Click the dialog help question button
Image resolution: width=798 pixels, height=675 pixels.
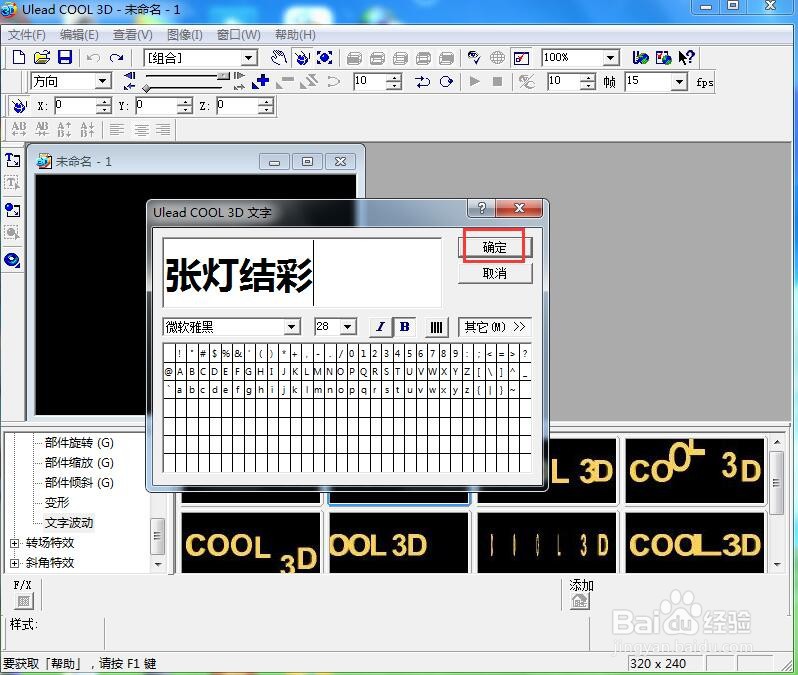point(481,208)
